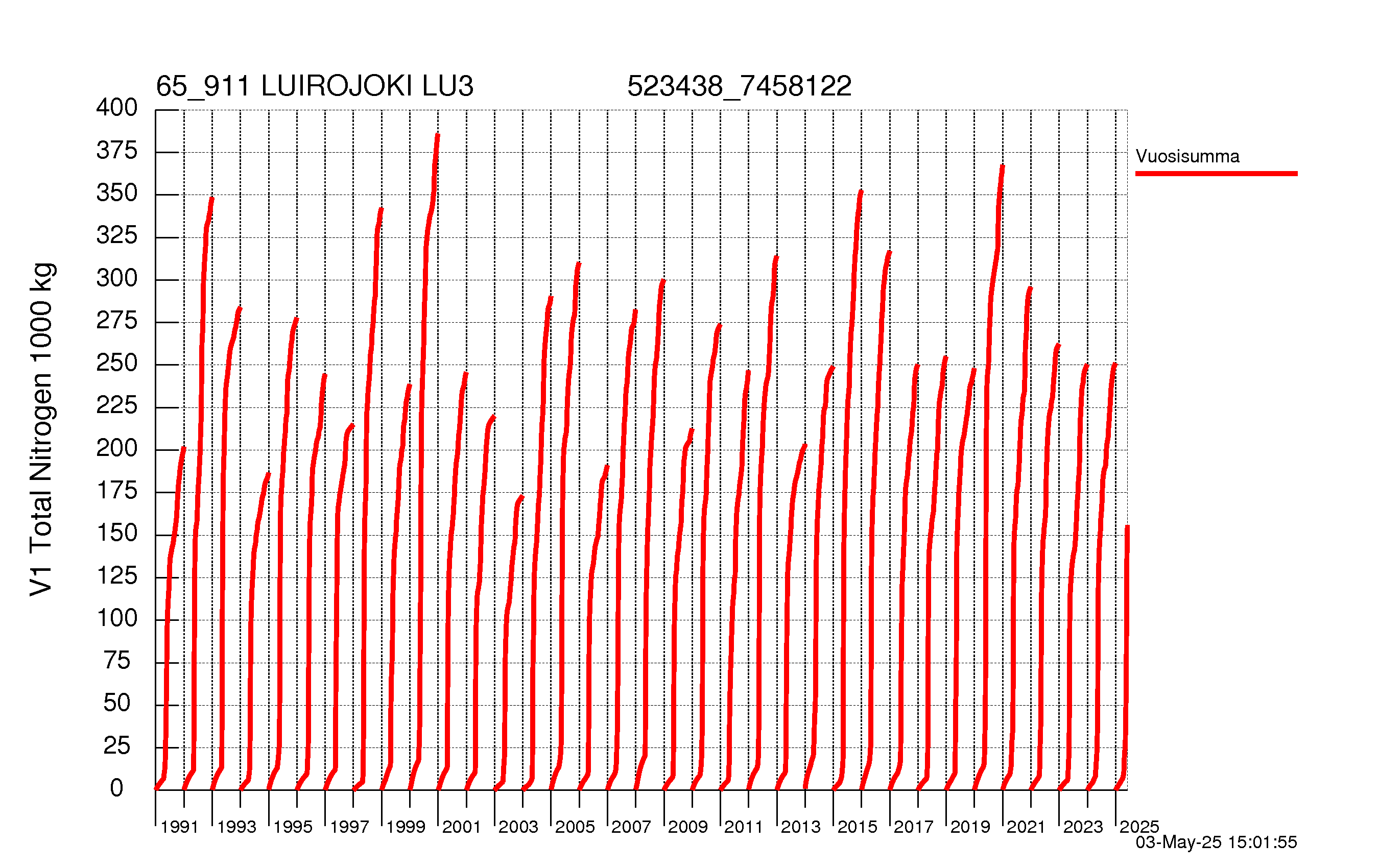Screen dimensions: 1379x868
Task: Click the y-axis value 200
Action: (117, 448)
